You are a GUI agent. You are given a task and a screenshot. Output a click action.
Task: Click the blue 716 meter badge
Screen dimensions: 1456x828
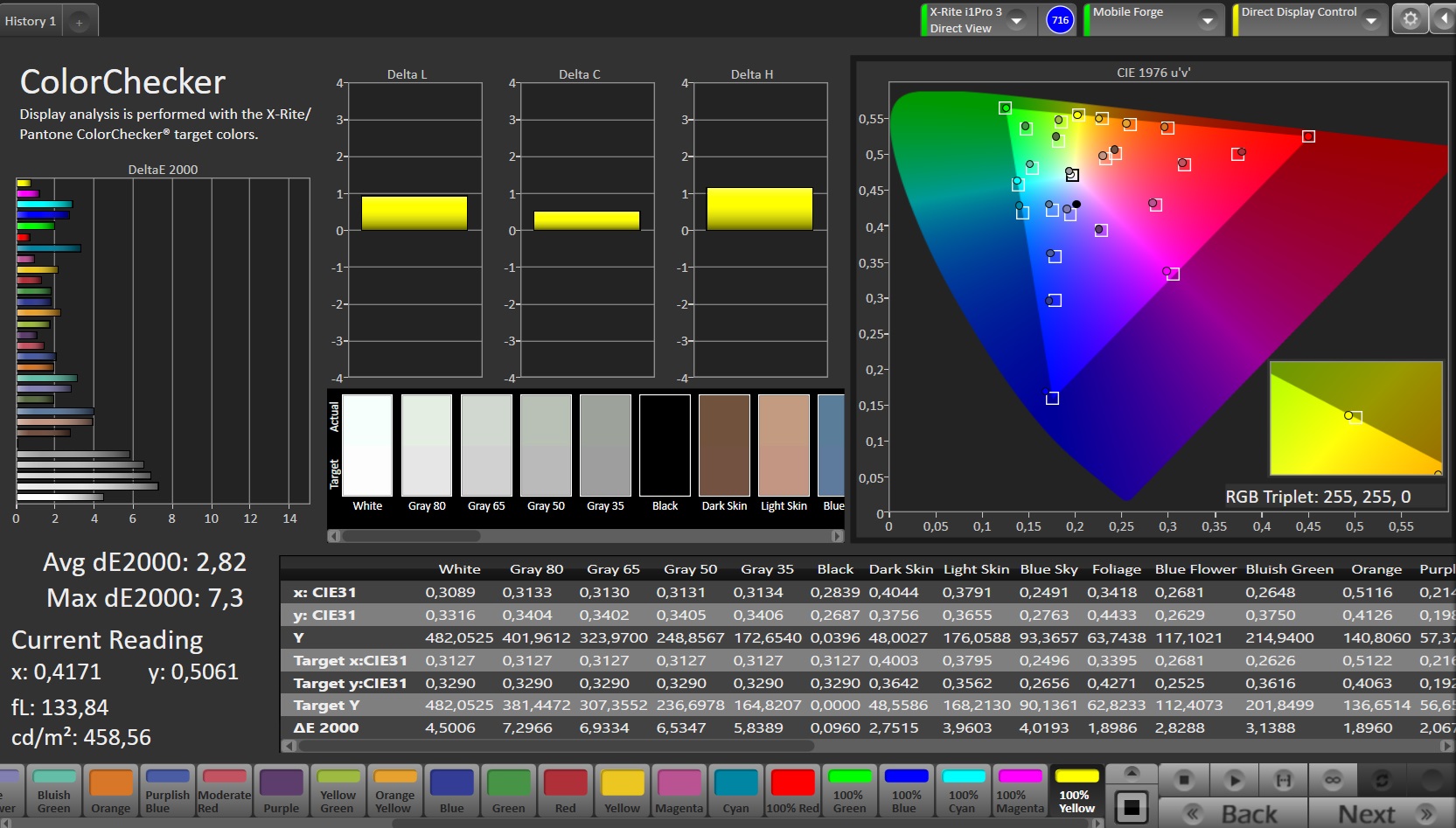(x=1060, y=20)
